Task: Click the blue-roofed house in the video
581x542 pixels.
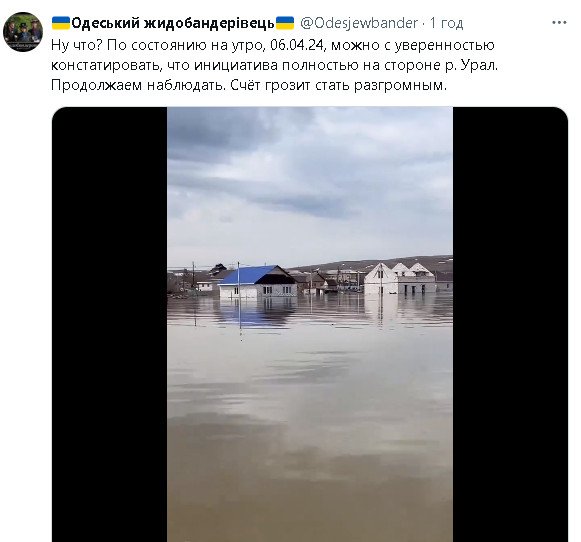Action: (258, 281)
